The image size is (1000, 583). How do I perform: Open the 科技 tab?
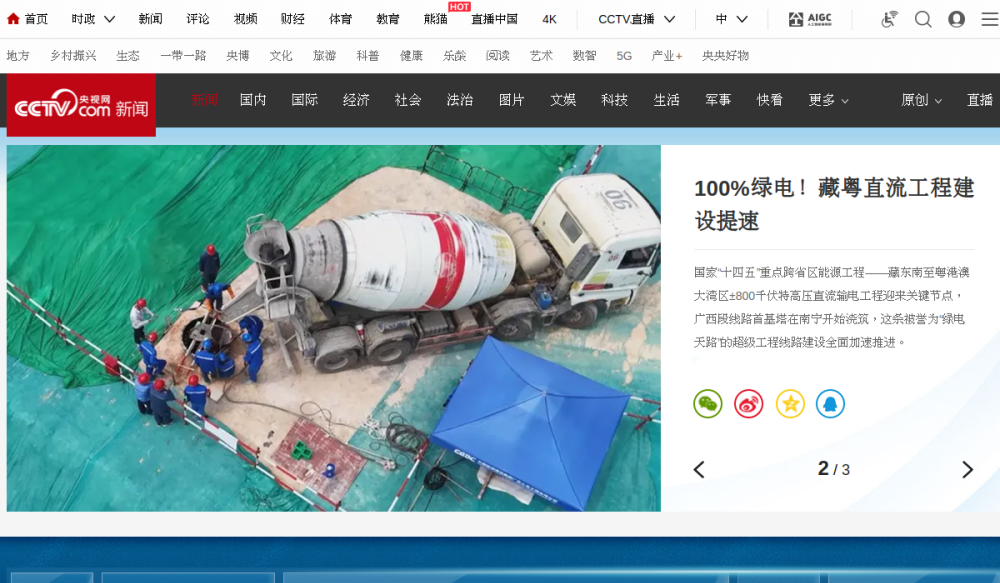tap(615, 100)
